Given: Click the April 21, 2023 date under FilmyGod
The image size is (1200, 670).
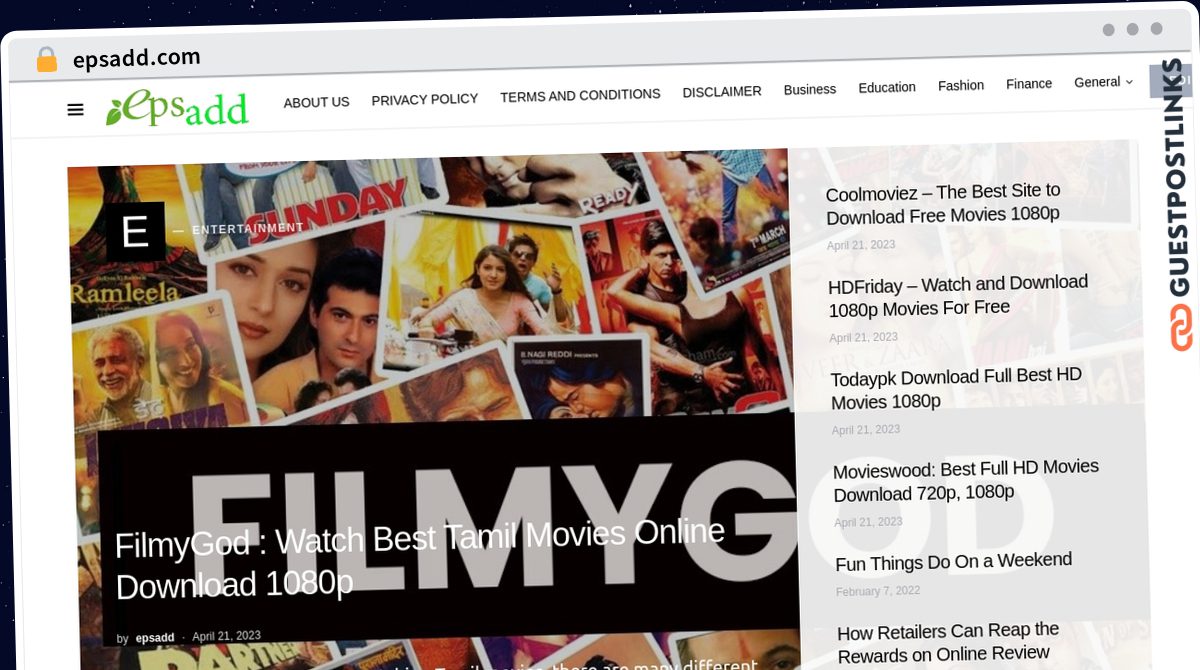Looking at the screenshot, I should pos(226,636).
